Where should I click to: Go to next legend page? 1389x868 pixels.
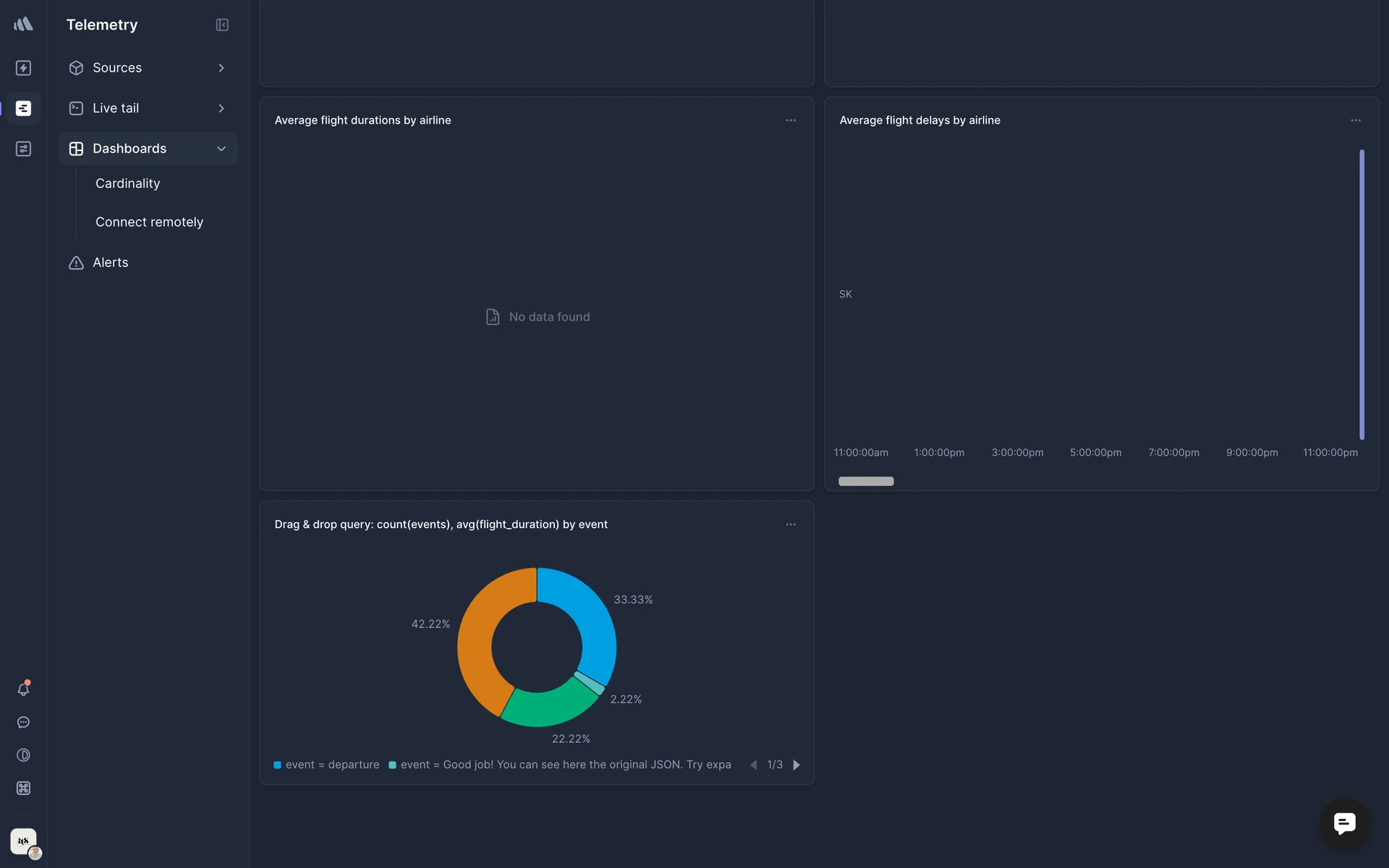(797, 765)
